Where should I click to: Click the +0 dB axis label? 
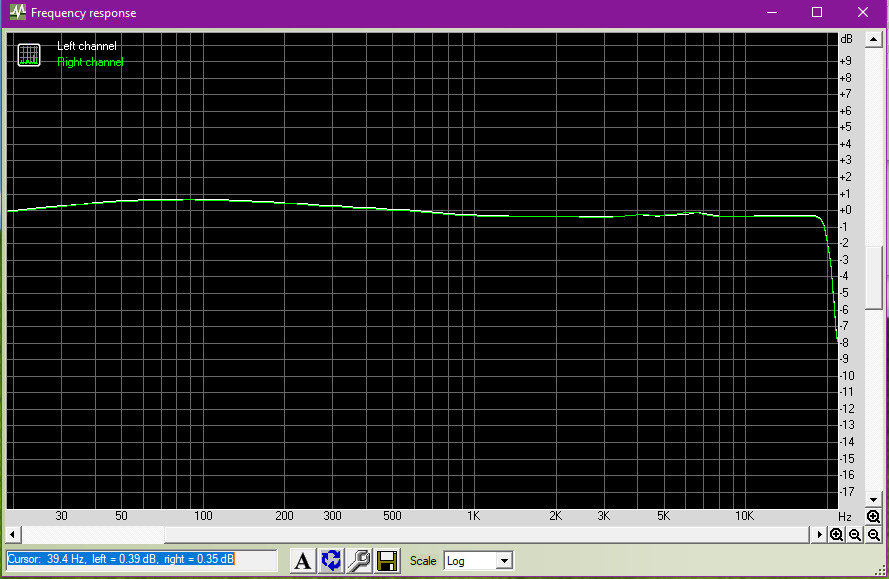point(845,210)
